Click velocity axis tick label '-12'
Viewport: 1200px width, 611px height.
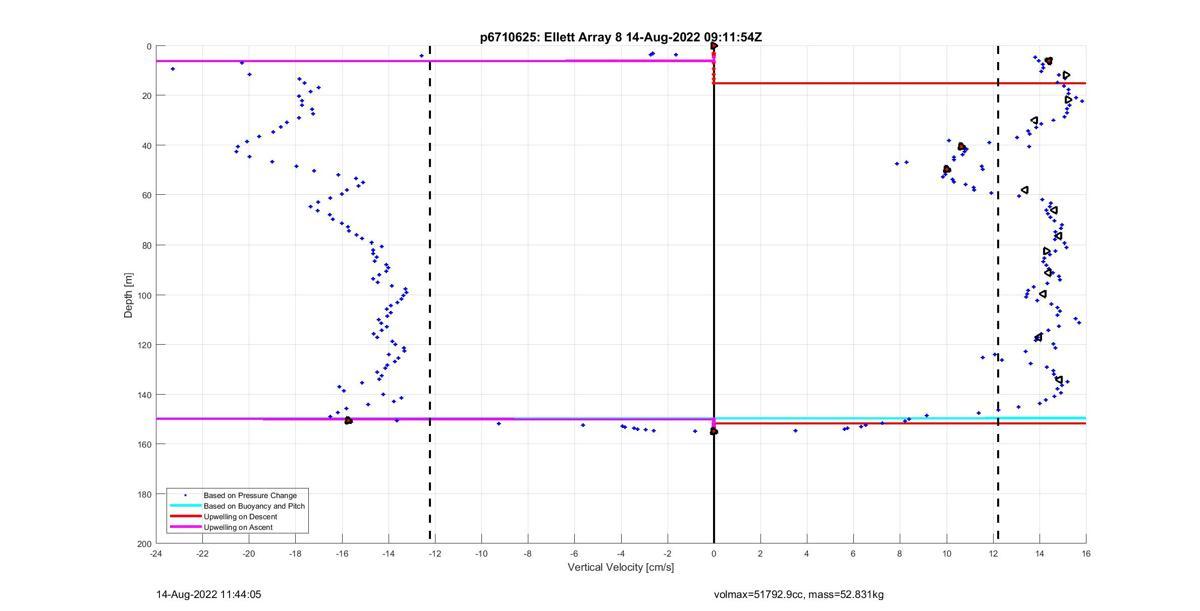point(435,553)
